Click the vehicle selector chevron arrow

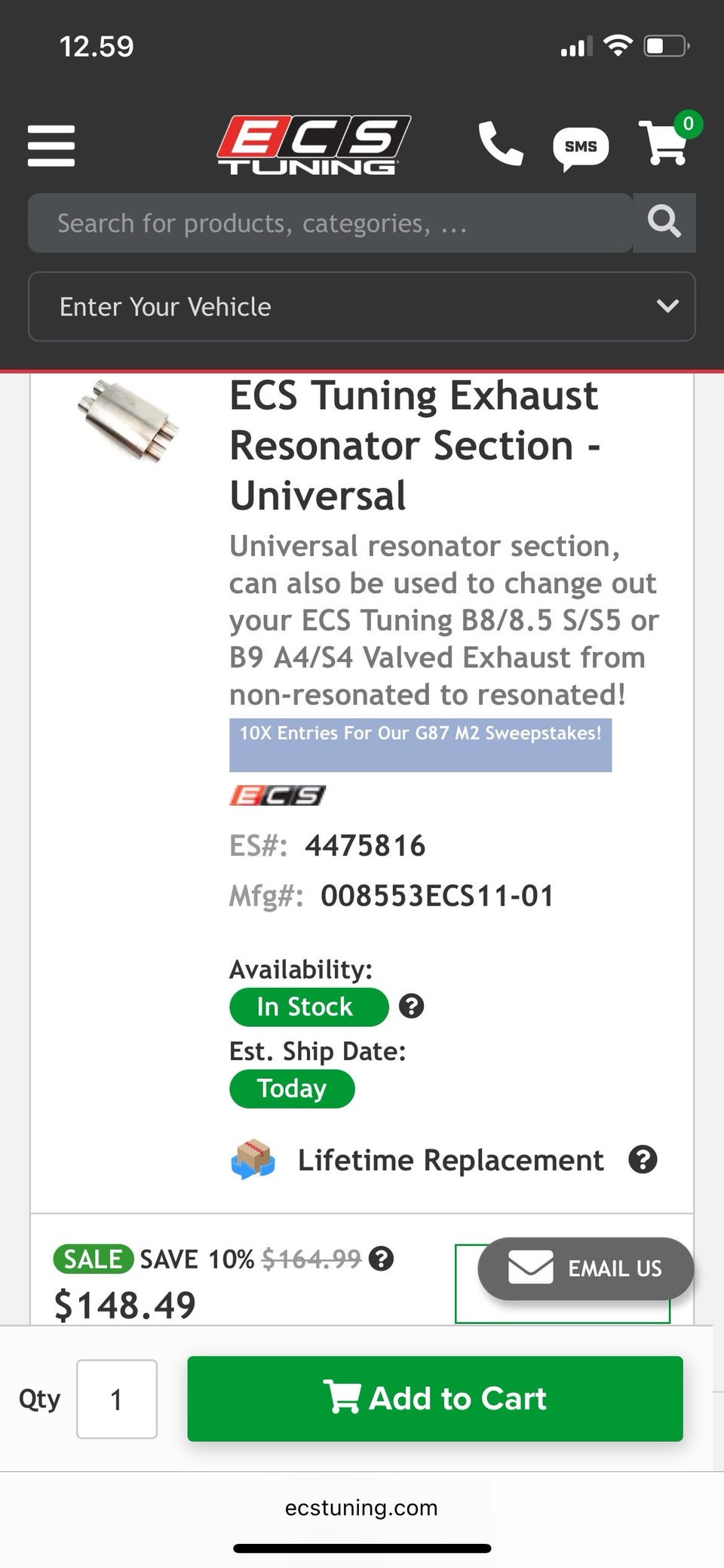point(667,306)
